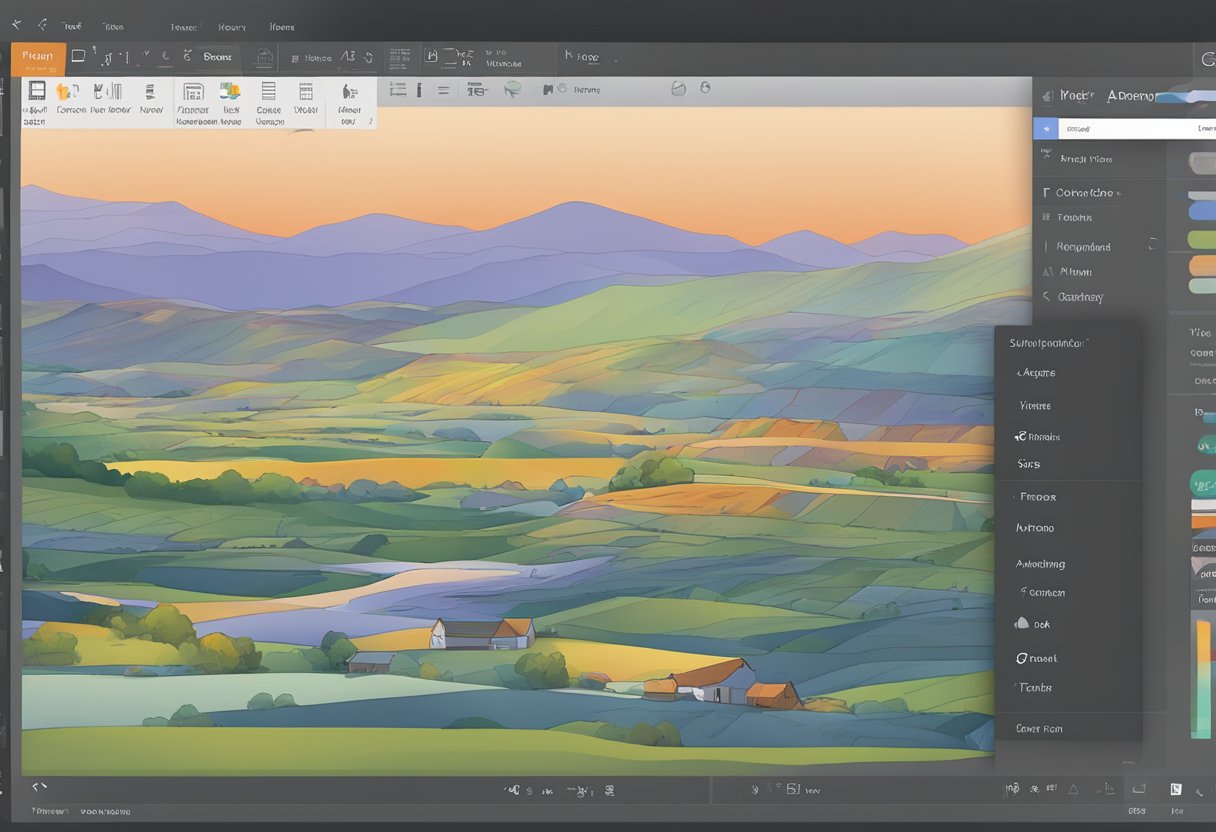1216x832 pixels.
Task: Select the orange color swatch in right panel
Action: 1201,265
